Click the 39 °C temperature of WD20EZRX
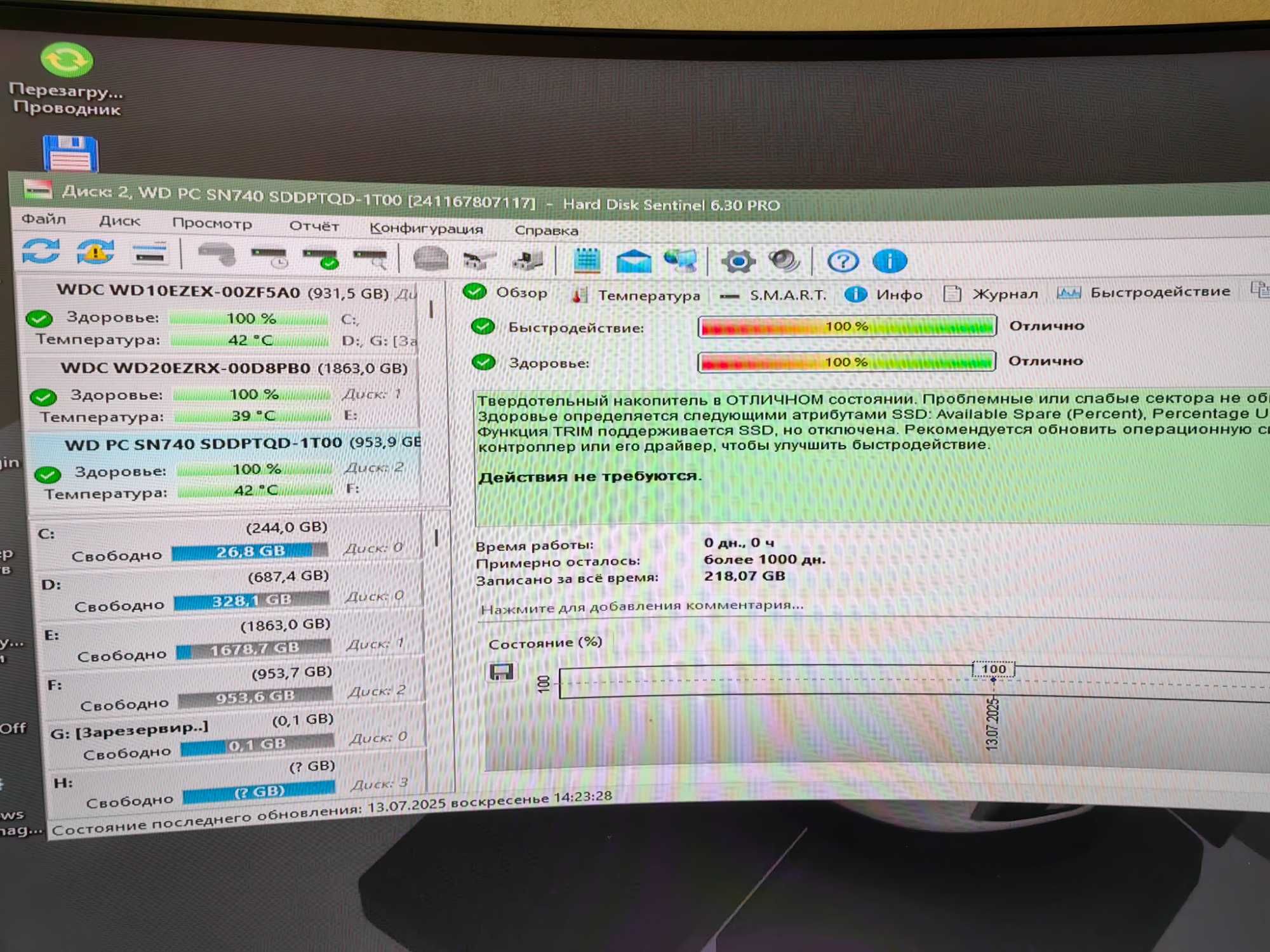Screen dimensions: 1270x952 point(253,416)
